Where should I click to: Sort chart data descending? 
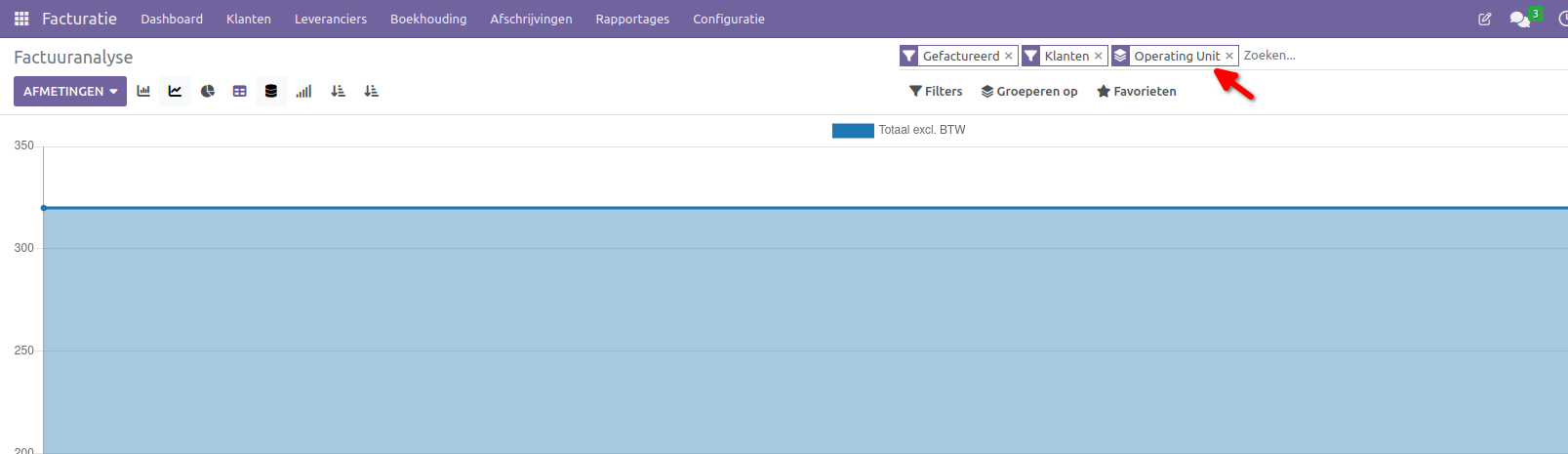(x=338, y=91)
